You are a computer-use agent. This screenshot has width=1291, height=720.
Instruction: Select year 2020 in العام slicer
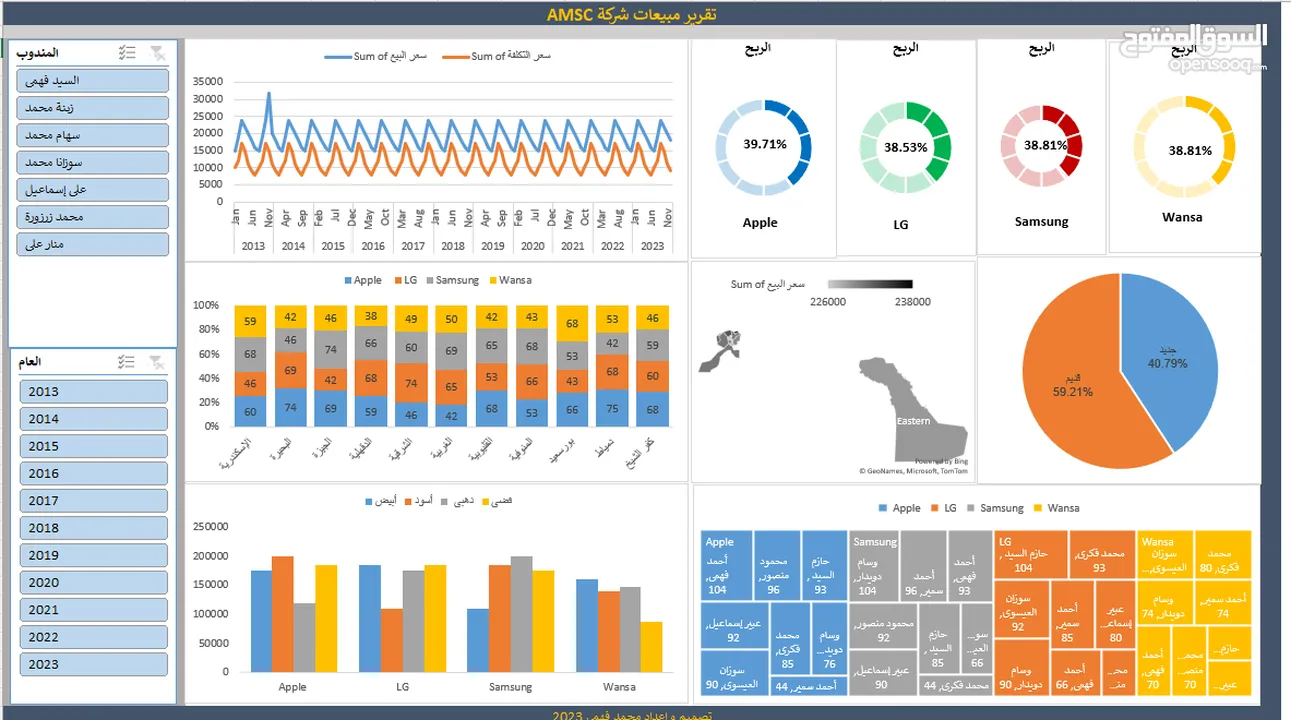click(93, 582)
